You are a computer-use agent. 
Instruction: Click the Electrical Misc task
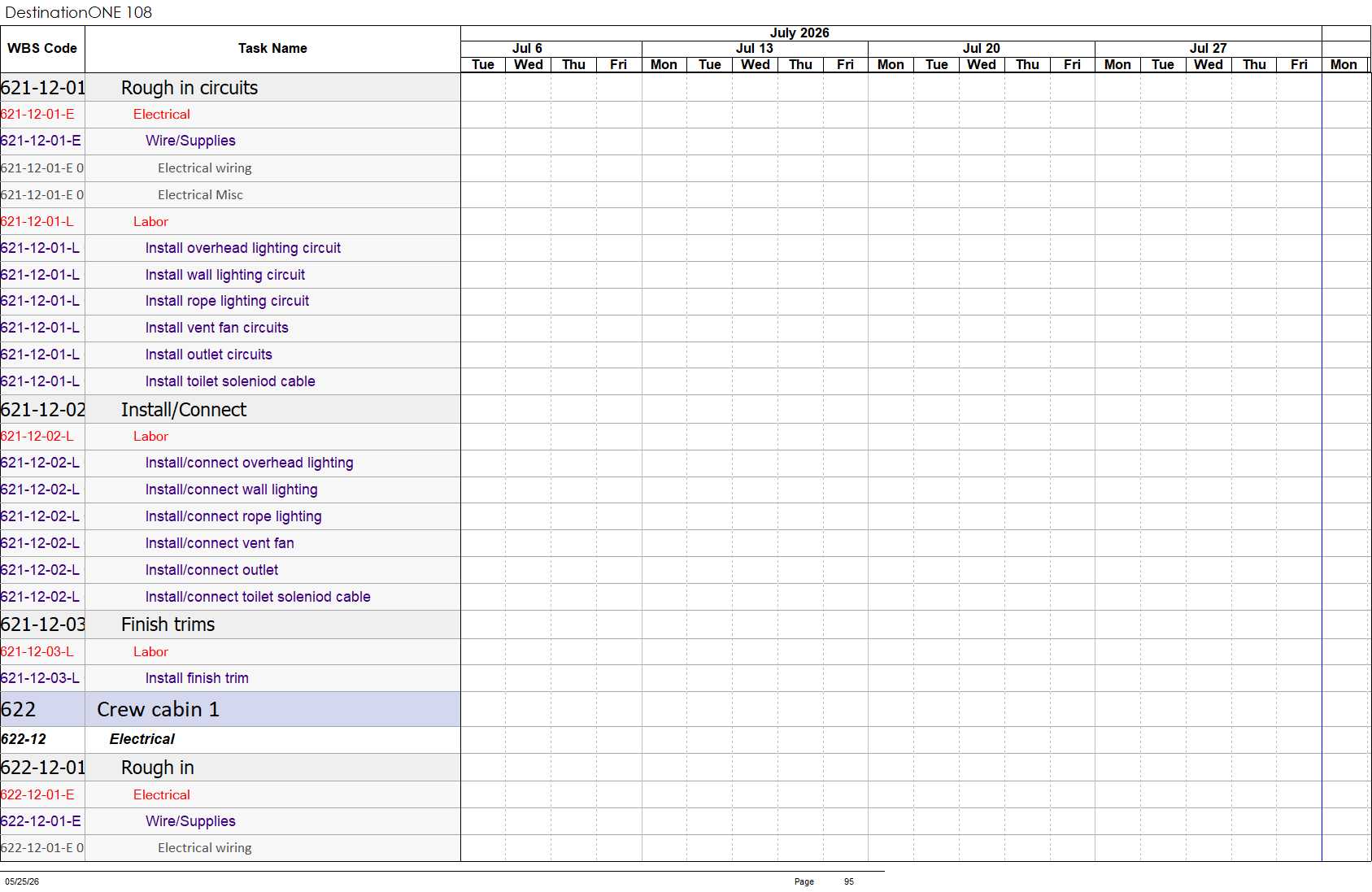200,195
